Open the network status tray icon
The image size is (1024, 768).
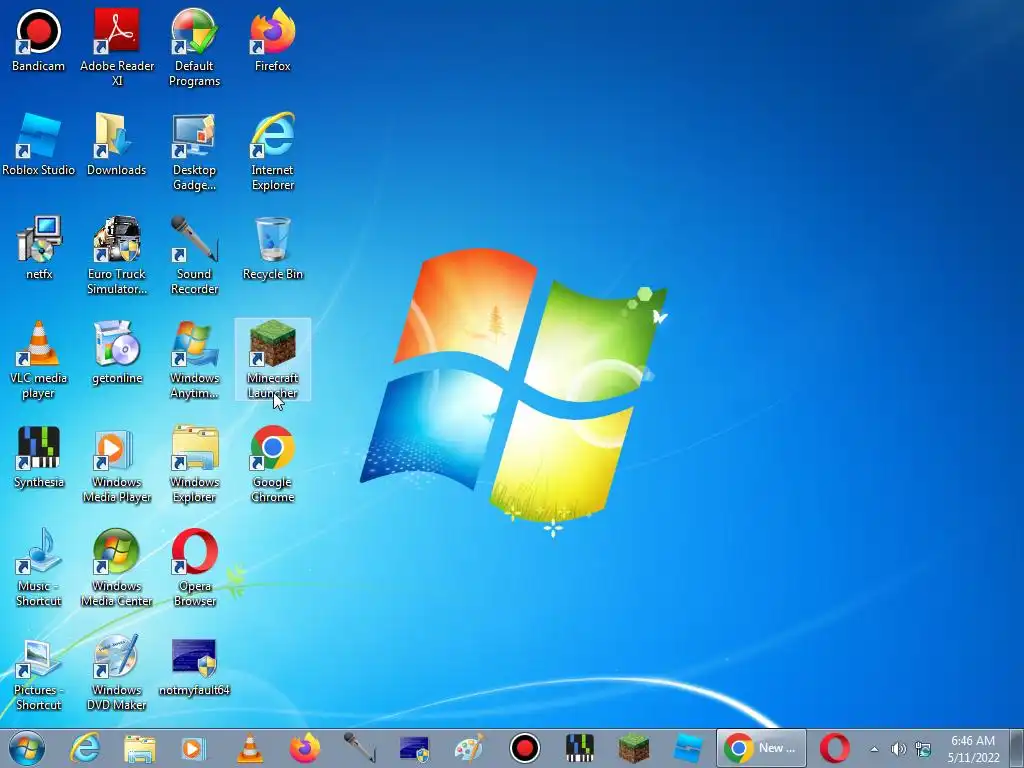pos(923,749)
